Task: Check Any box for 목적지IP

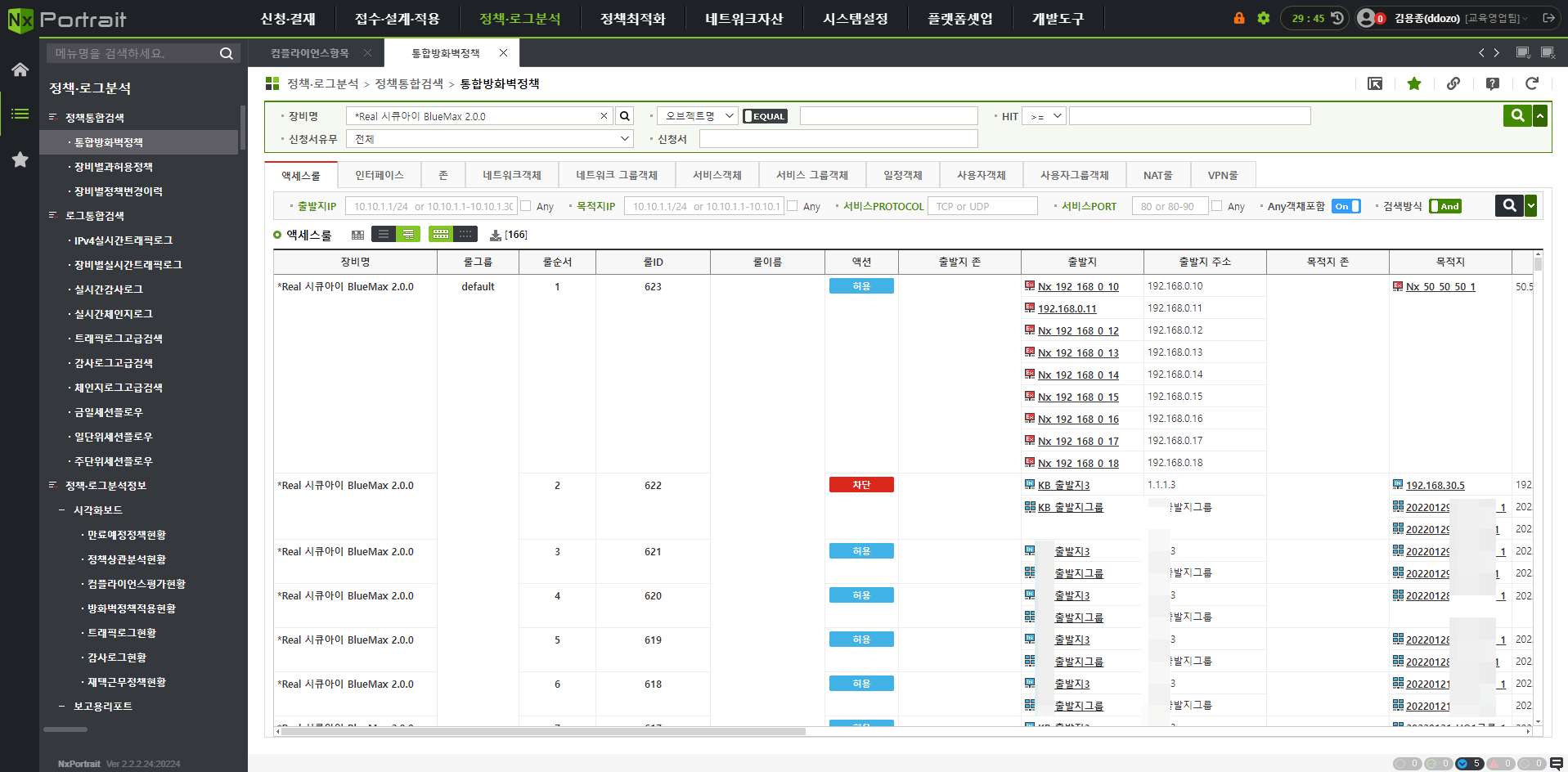Action: click(793, 206)
